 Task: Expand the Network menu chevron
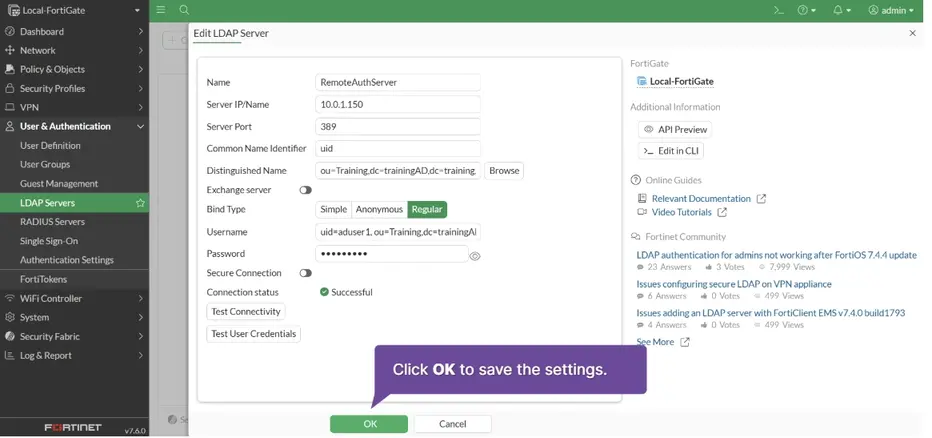point(140,50)
